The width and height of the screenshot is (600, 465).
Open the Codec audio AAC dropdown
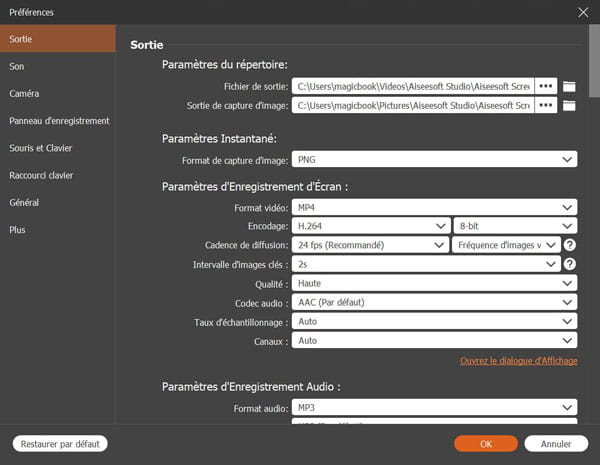click(x=434, y=302)
